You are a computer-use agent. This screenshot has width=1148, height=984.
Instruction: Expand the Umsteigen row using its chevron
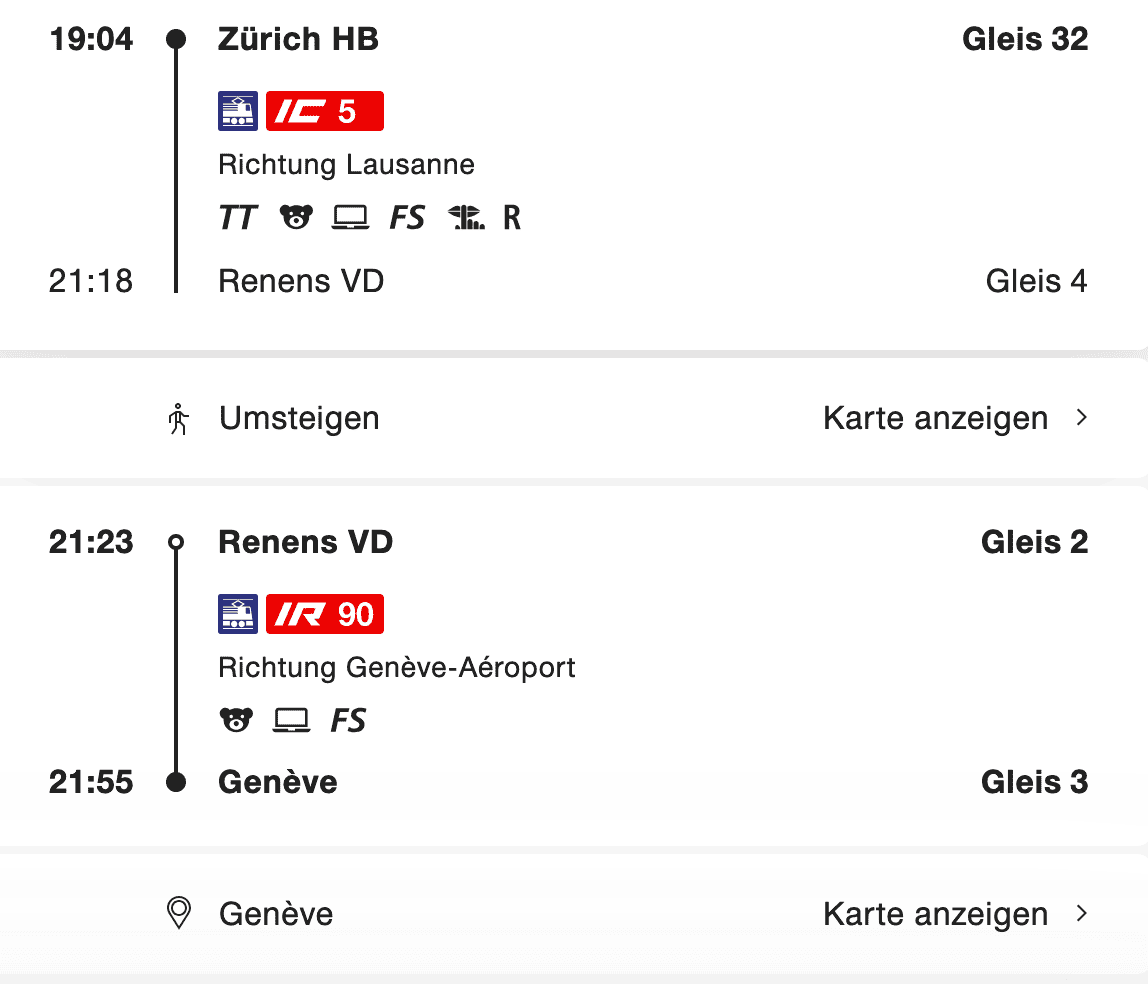[1081, 418]
